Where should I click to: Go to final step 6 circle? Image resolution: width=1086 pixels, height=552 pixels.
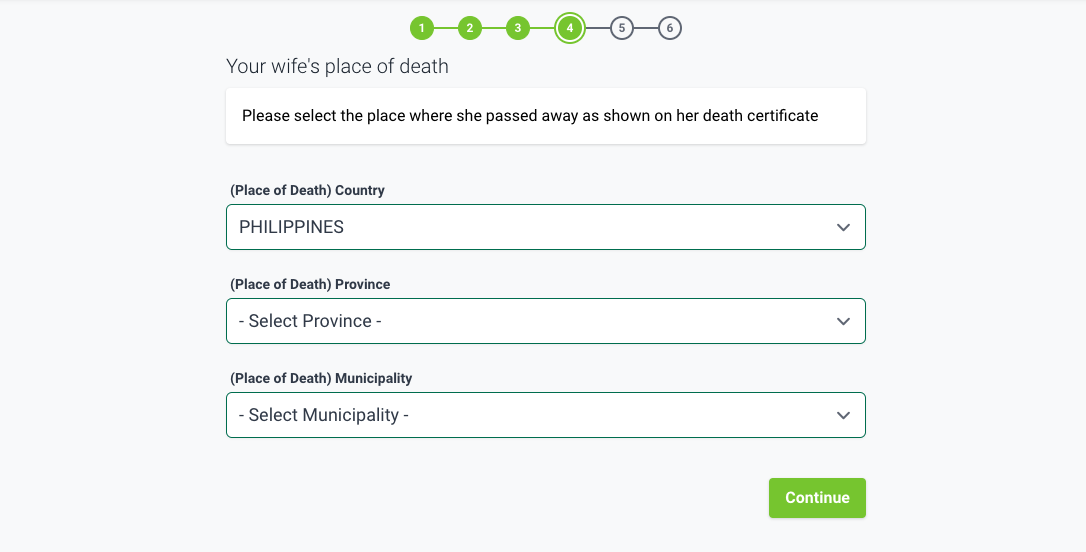[x=670, y=28]
